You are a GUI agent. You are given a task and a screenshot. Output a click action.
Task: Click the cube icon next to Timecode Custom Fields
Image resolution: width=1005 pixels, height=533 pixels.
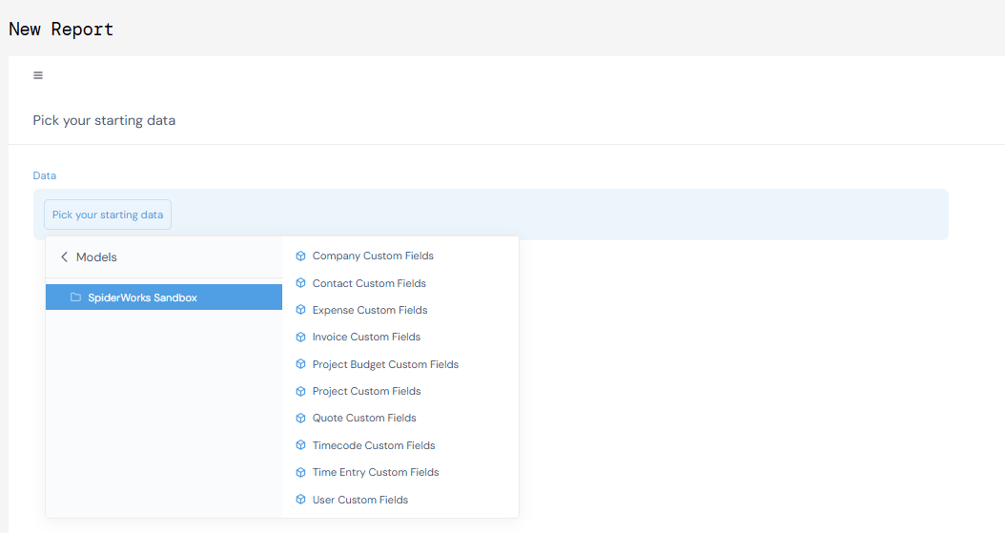point(301,445)
